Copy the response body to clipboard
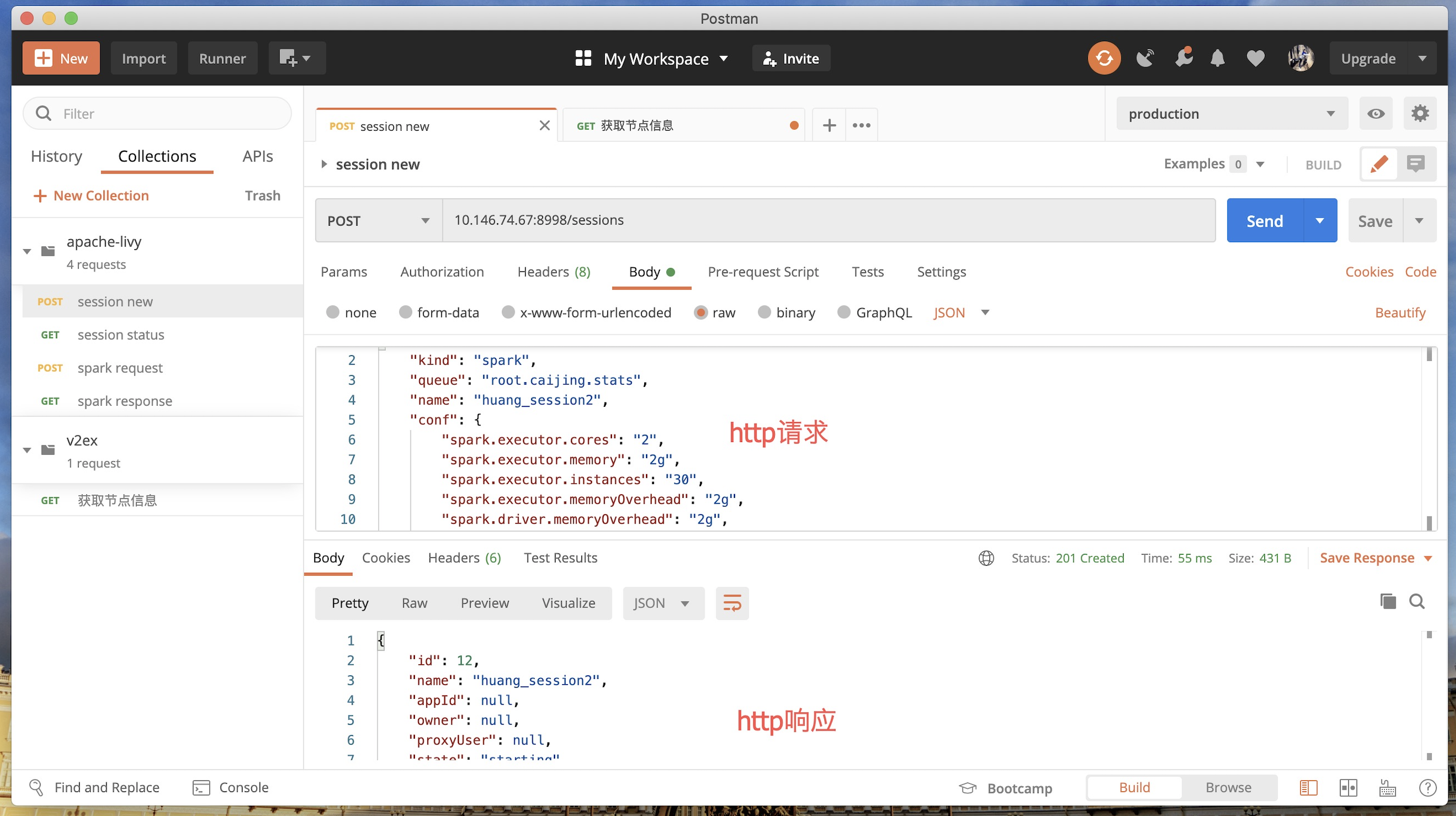The height and width of the screenshot is (816, 1456). (x=1387, y=601)
